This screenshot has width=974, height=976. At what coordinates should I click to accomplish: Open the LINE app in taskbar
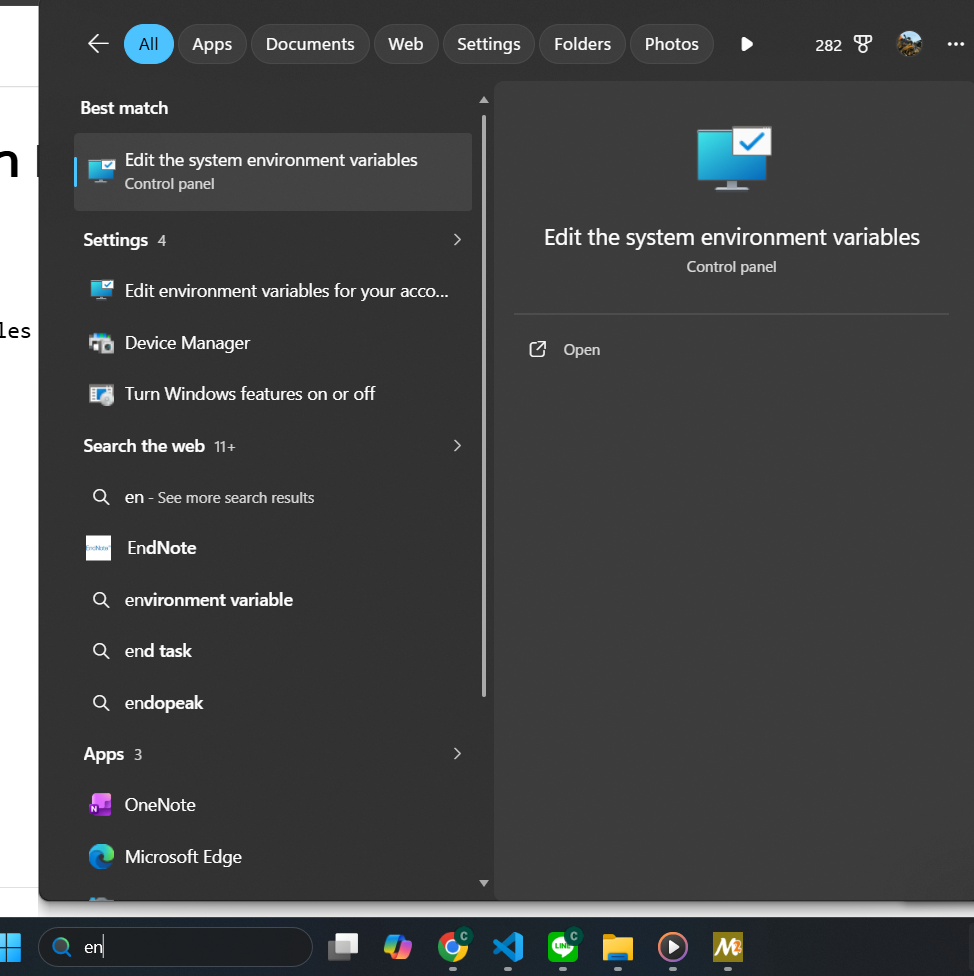tap(563, 946)
